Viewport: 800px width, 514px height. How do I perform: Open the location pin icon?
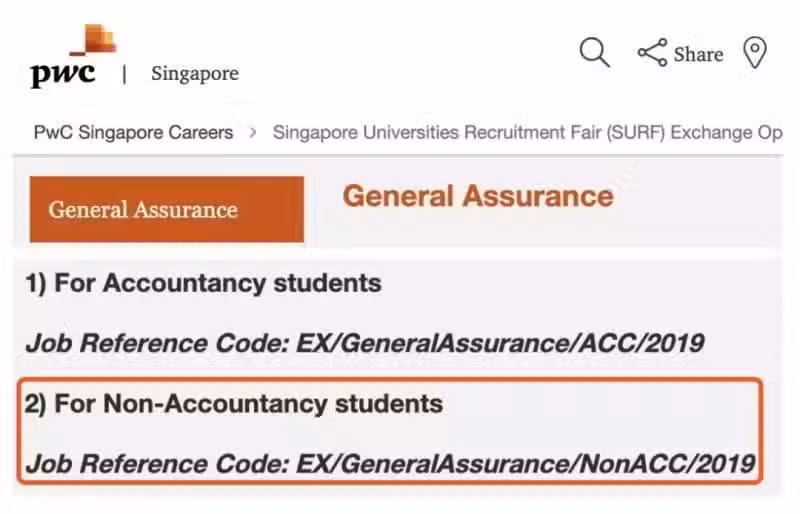pos(755,52)
